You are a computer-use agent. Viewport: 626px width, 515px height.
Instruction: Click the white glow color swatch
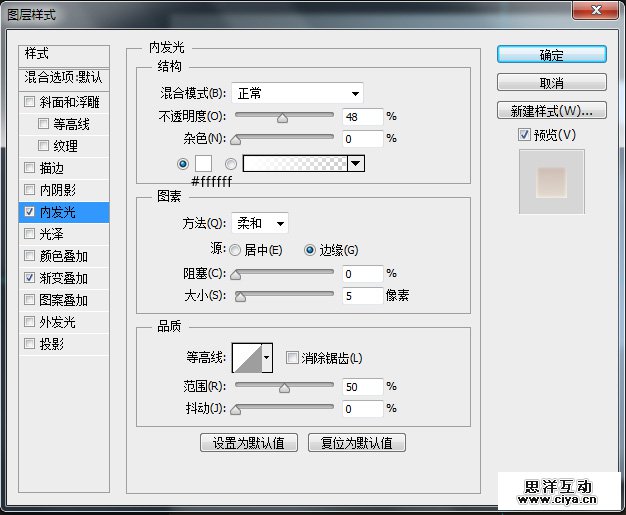click(x=203, y=164)
